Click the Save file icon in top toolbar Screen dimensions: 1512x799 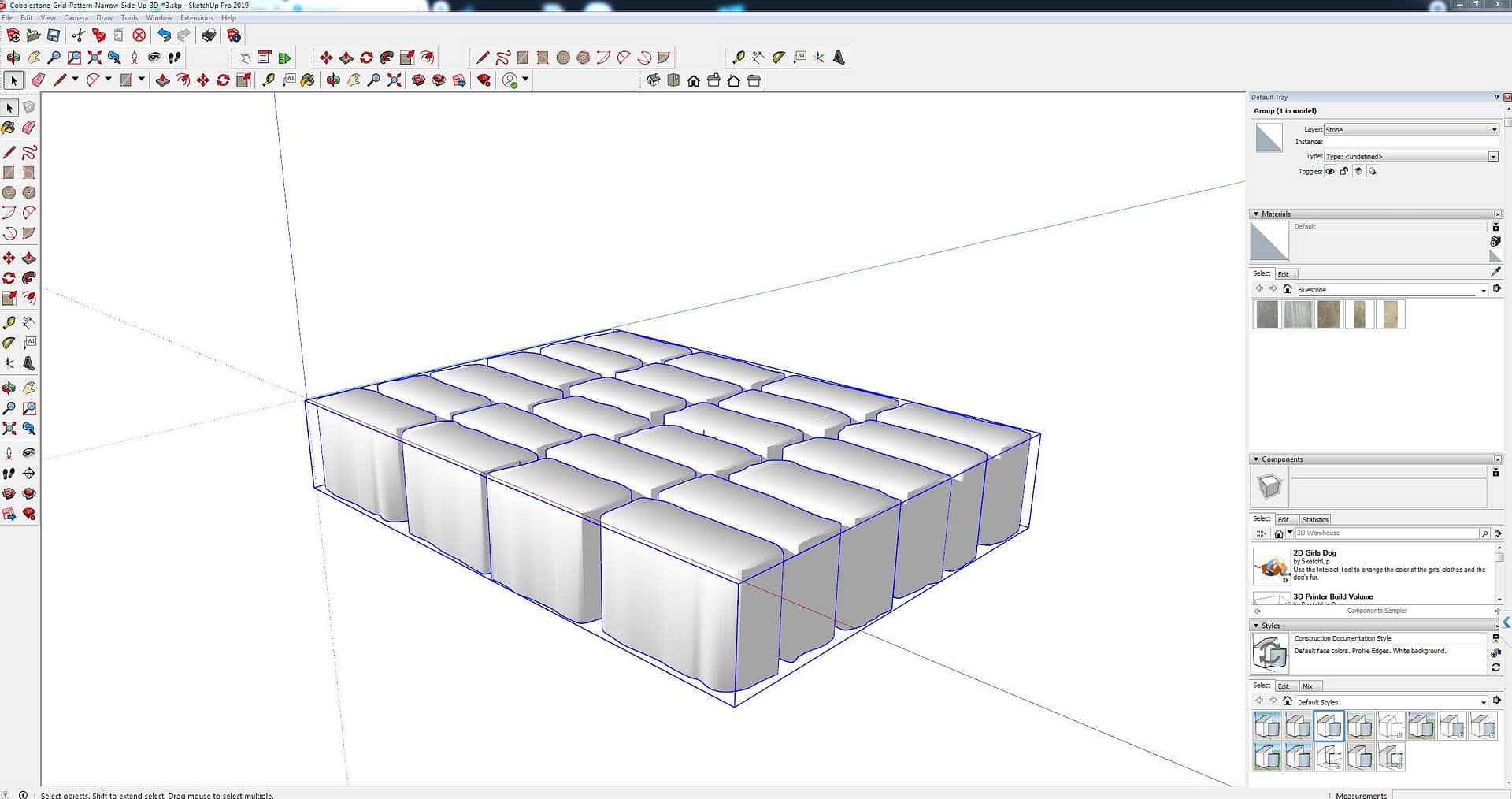coord(54,35)
